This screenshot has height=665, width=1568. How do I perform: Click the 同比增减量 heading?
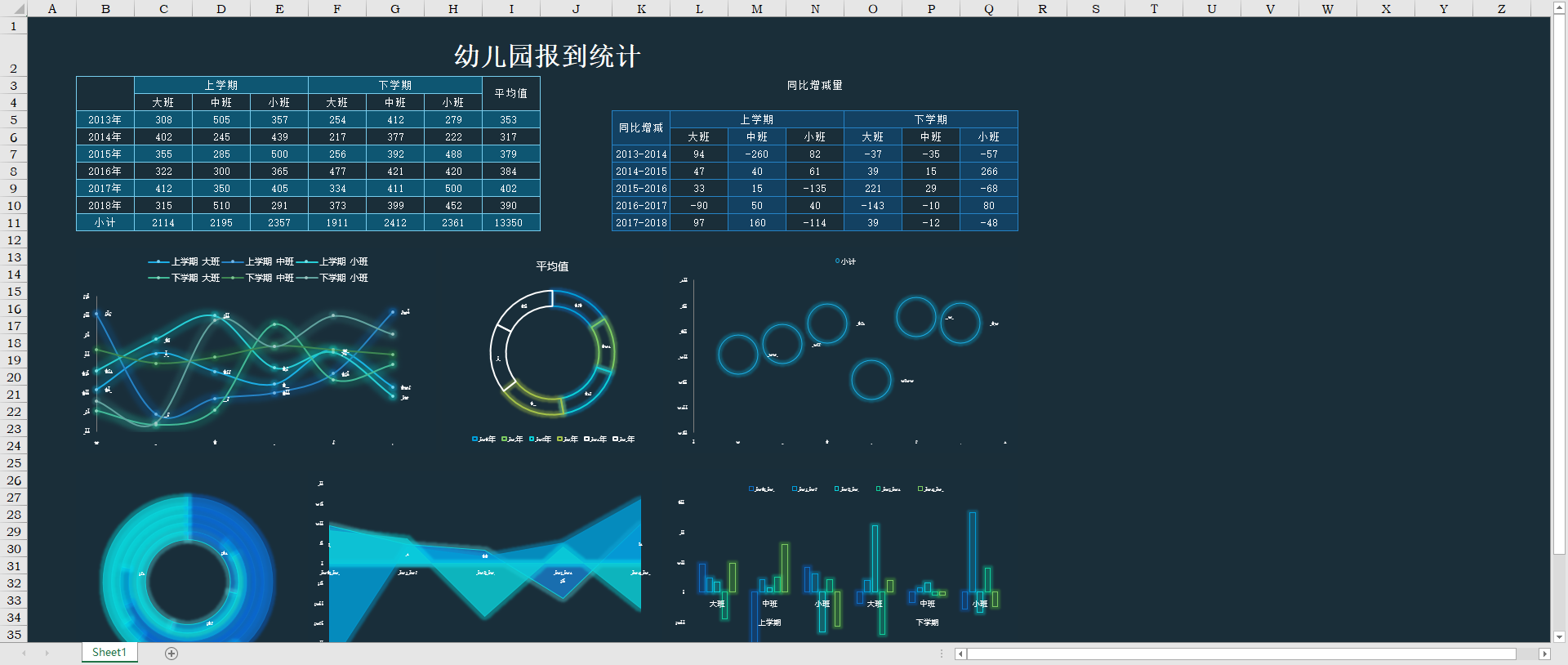[x=814, y=85]
